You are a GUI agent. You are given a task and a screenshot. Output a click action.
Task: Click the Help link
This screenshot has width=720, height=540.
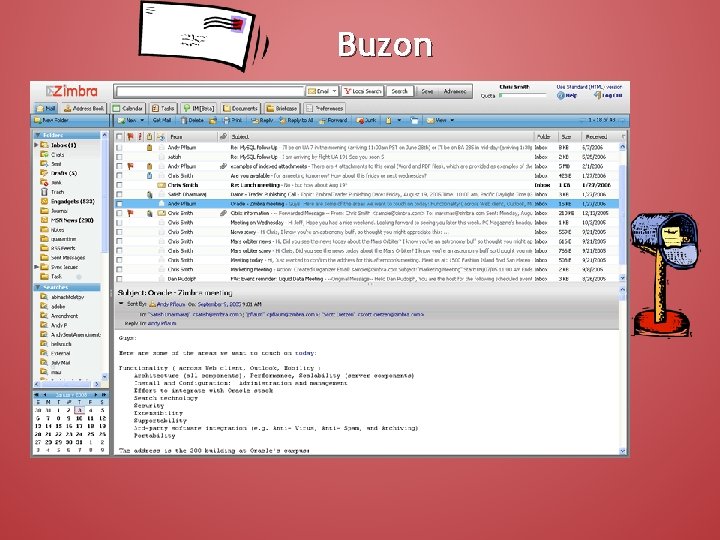pos(567,96)
